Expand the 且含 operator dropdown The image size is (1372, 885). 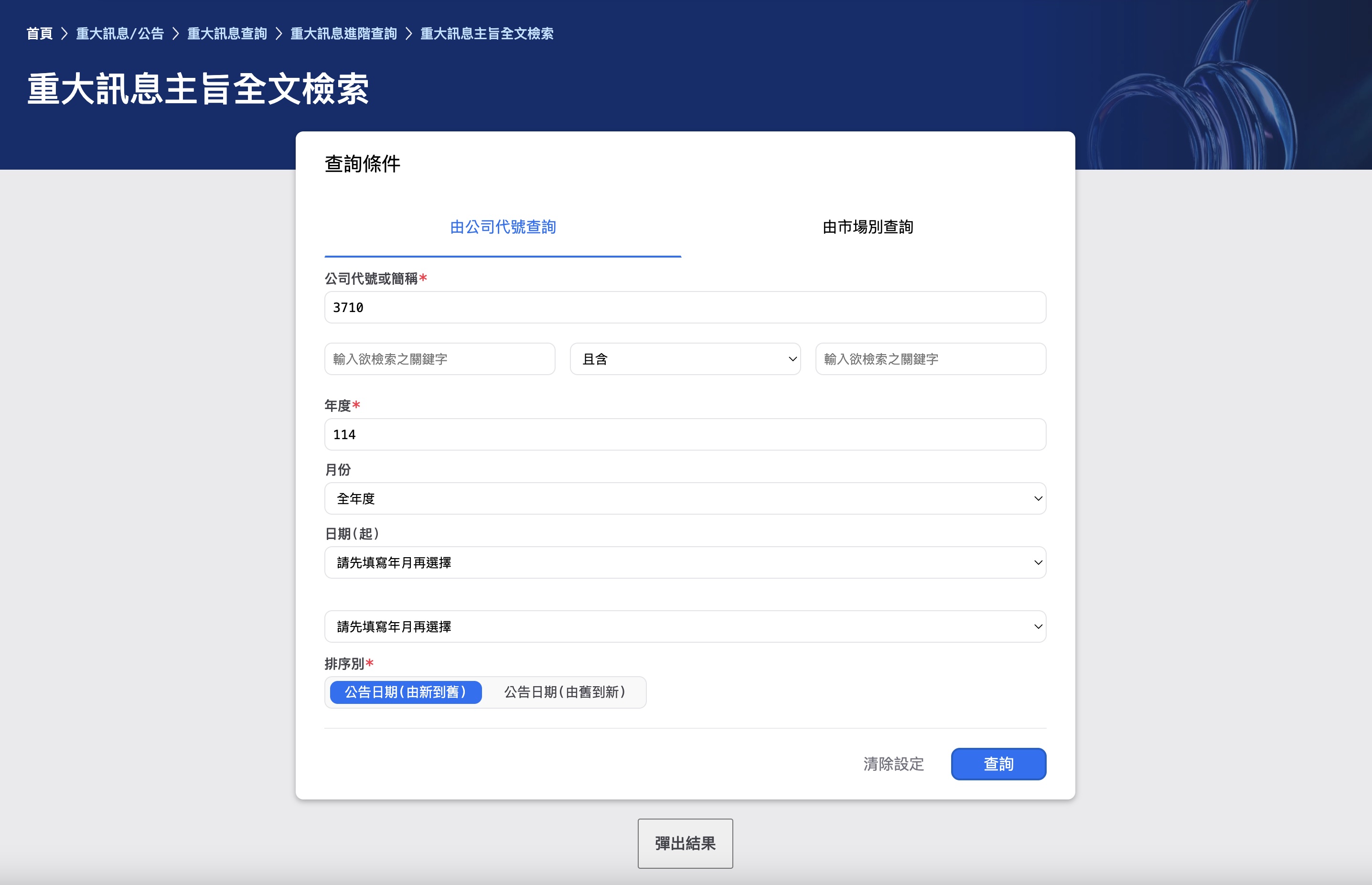pos(685,359)
